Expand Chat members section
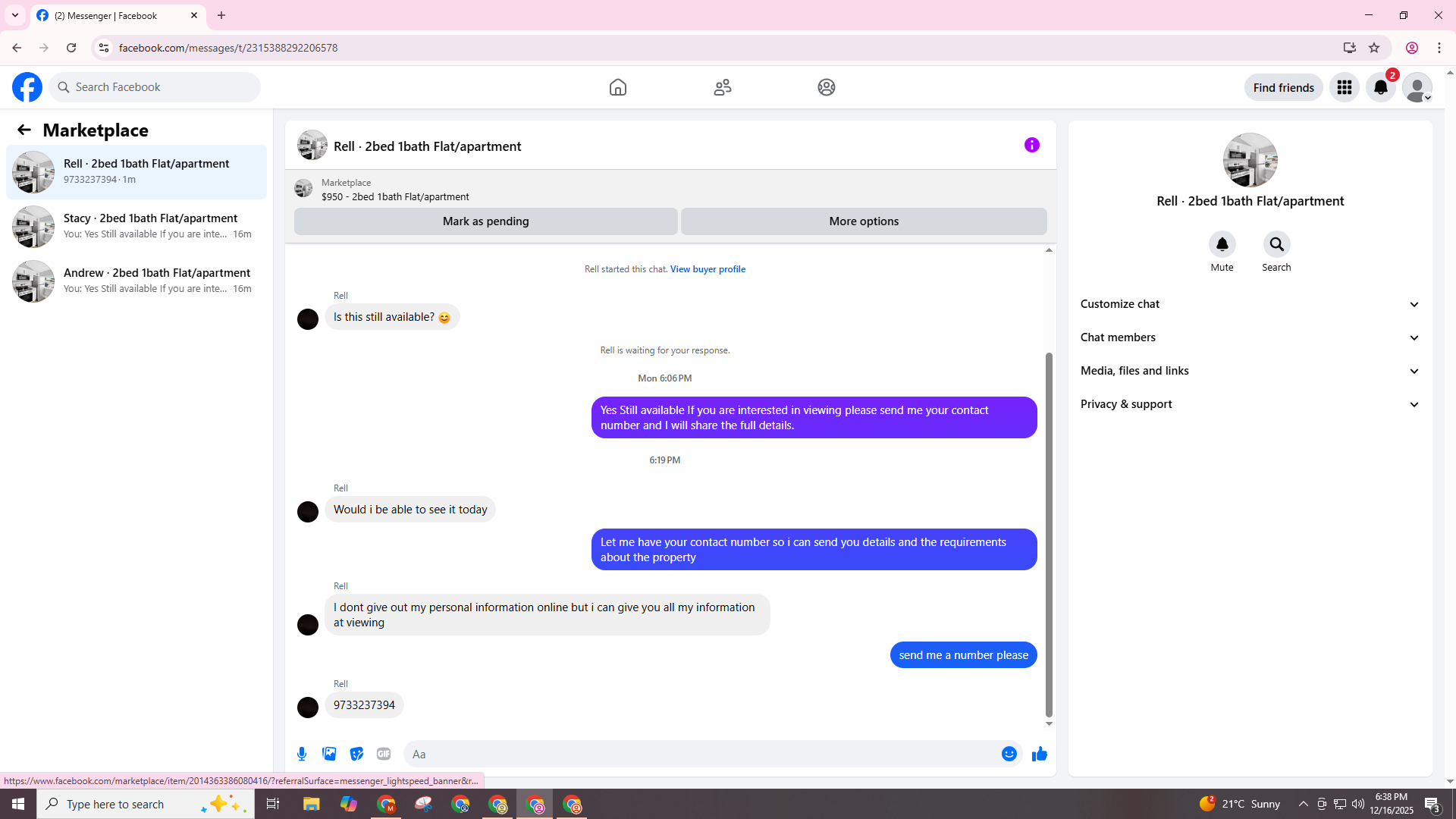Screen dimensions: 1456x819 (x=1250, y=337)
